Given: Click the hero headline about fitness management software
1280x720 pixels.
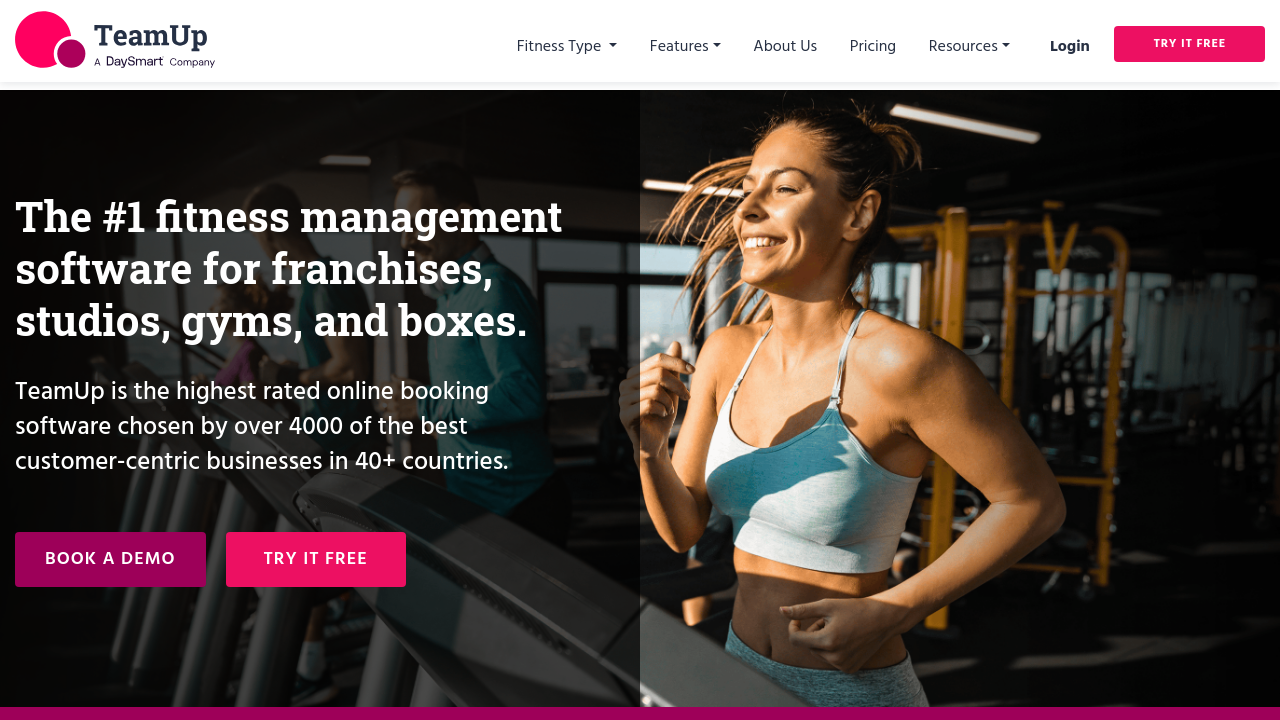Looking at the screenshot, I should [289, 269].
